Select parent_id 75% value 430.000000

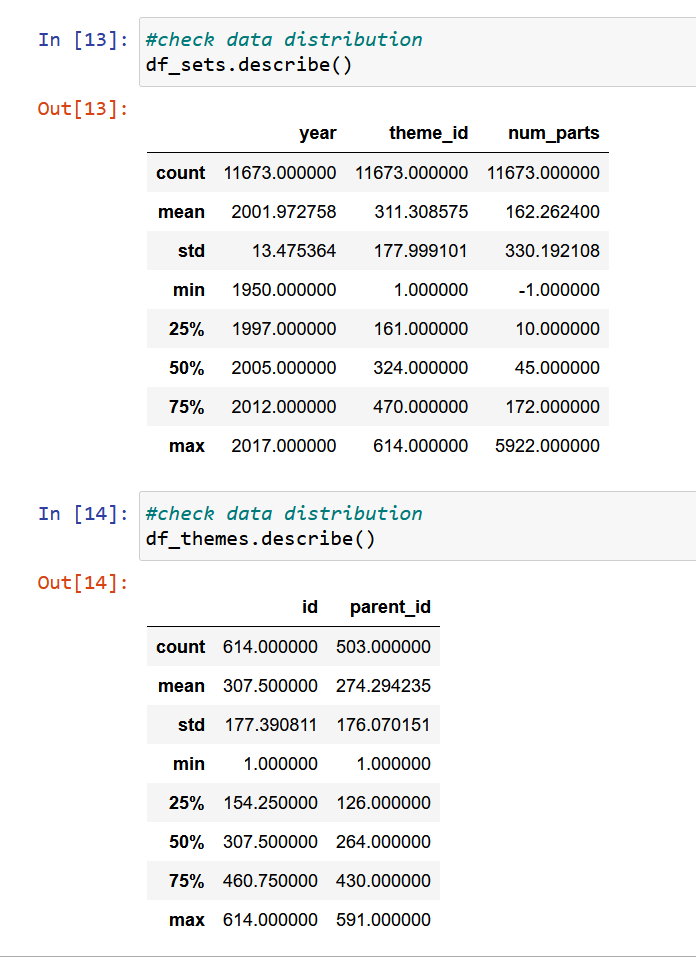click(383, 881)
